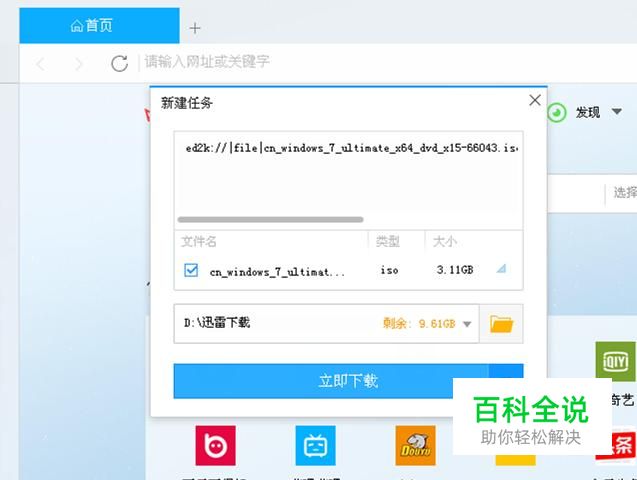Image resolution: width=637 pixels, height=480 pixels.
Task: Click the green 发现 circle icon
Action: pyautogui.click(x=557, y=112)
